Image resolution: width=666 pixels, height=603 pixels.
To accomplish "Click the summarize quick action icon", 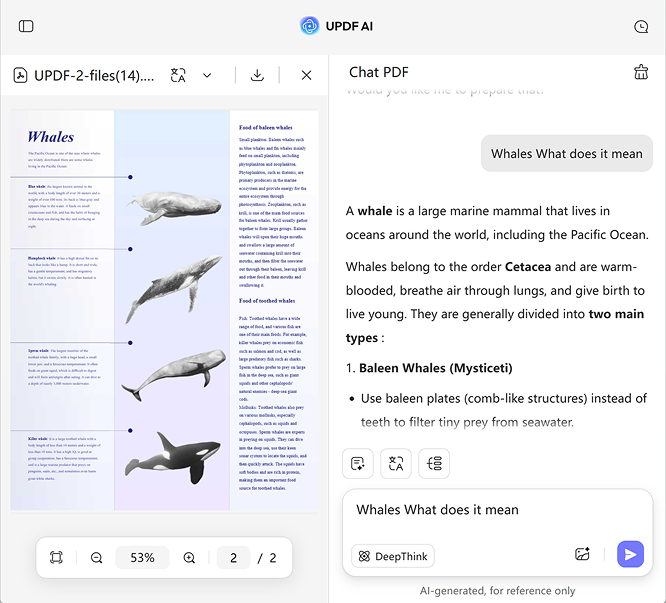I will click(x=358, y=463).
